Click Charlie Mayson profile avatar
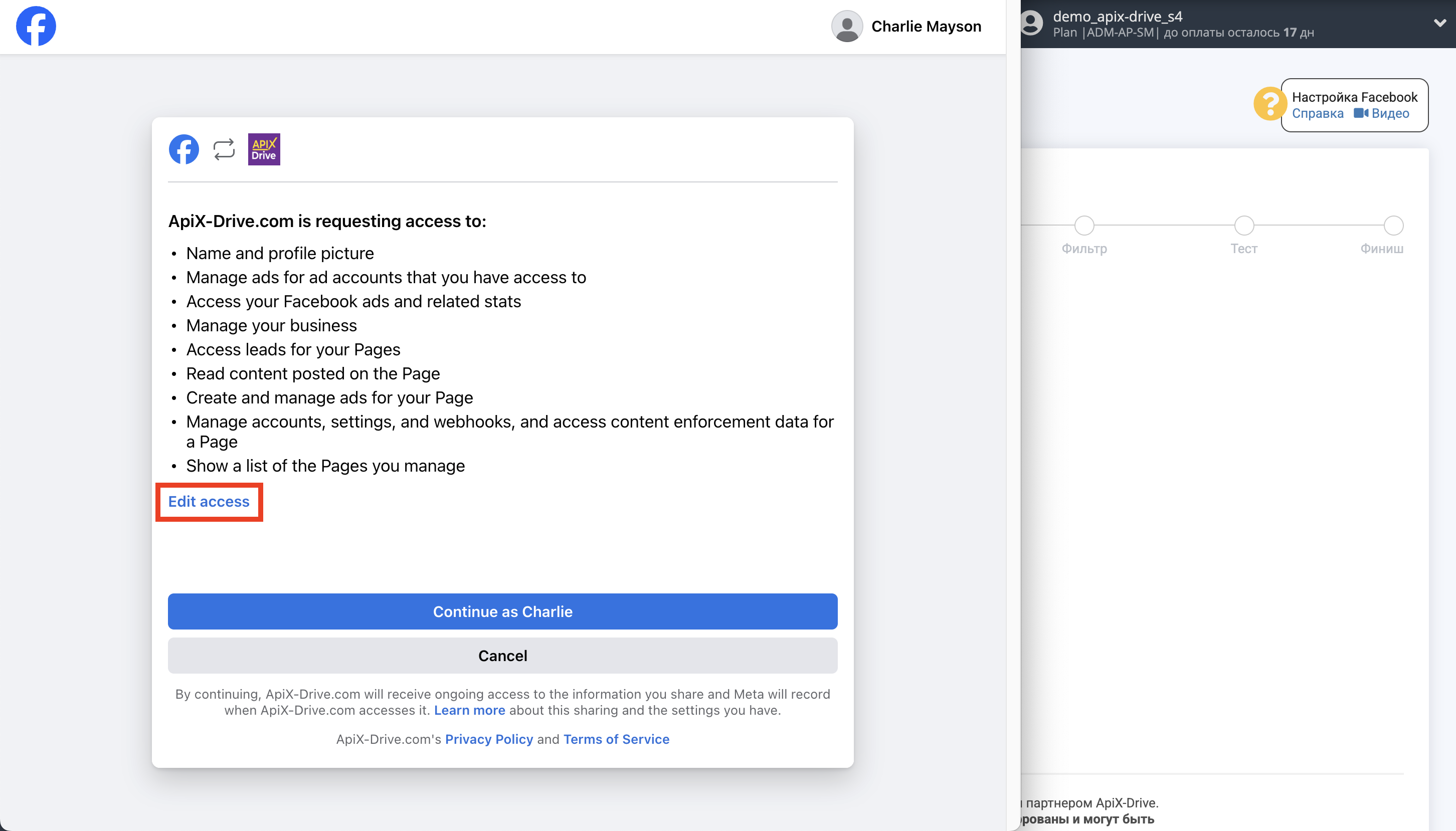 pyautogui.click(x=846, y=26)
